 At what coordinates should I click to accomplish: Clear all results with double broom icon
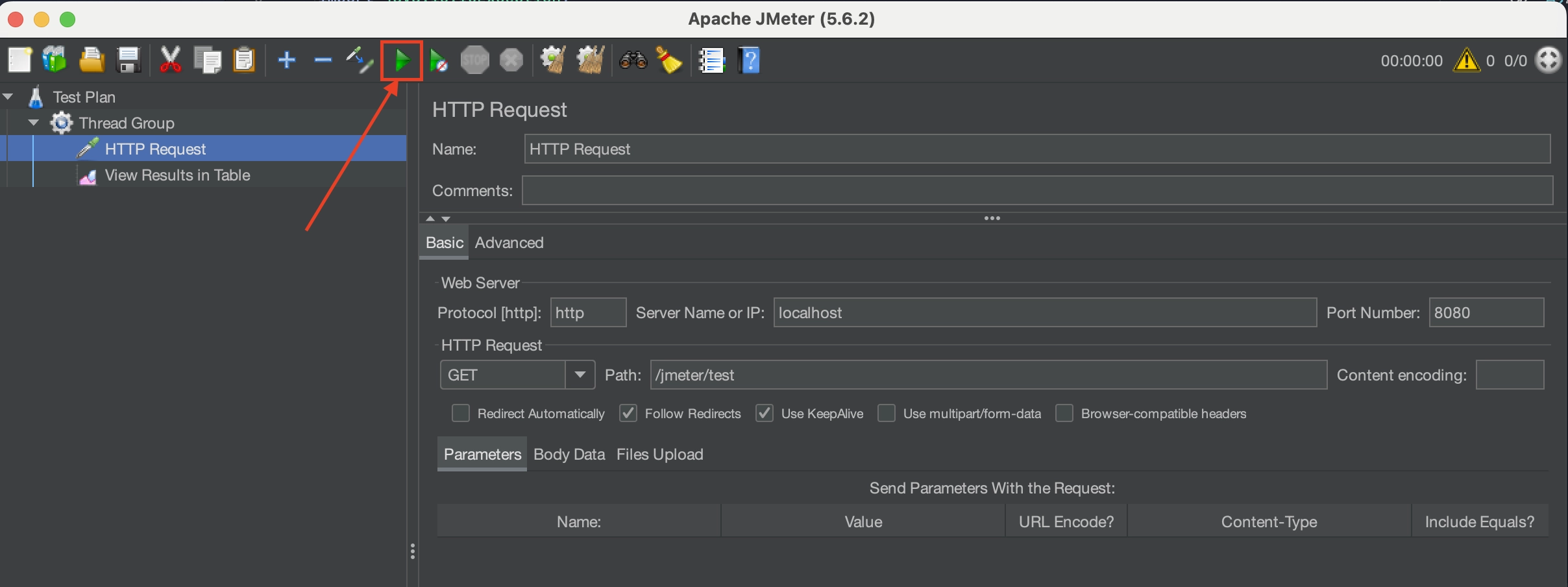click(x=591, y=60)
